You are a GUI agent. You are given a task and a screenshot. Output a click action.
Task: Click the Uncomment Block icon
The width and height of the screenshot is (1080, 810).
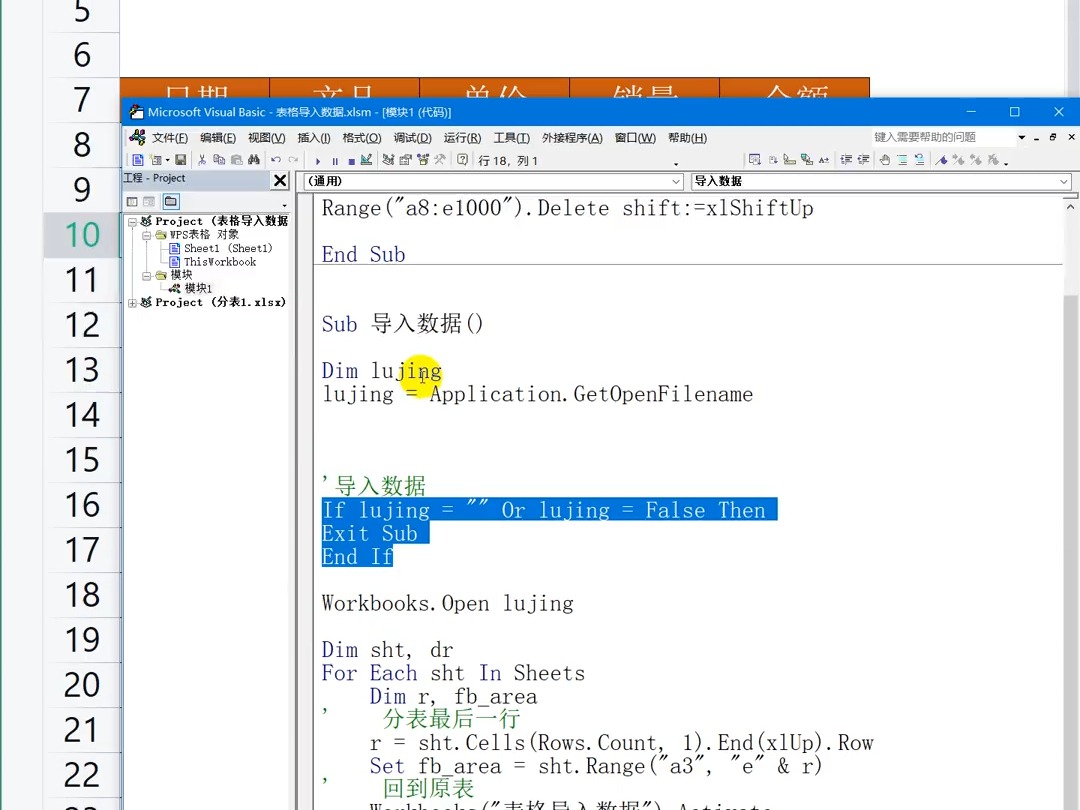tap(920, 160)
